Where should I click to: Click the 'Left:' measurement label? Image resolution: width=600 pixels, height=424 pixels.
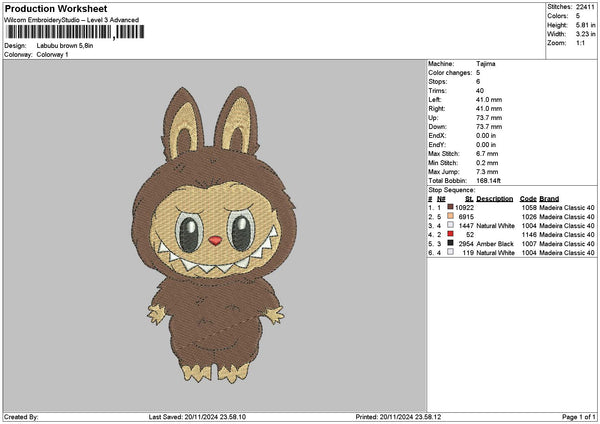click(x=434, y=100)
